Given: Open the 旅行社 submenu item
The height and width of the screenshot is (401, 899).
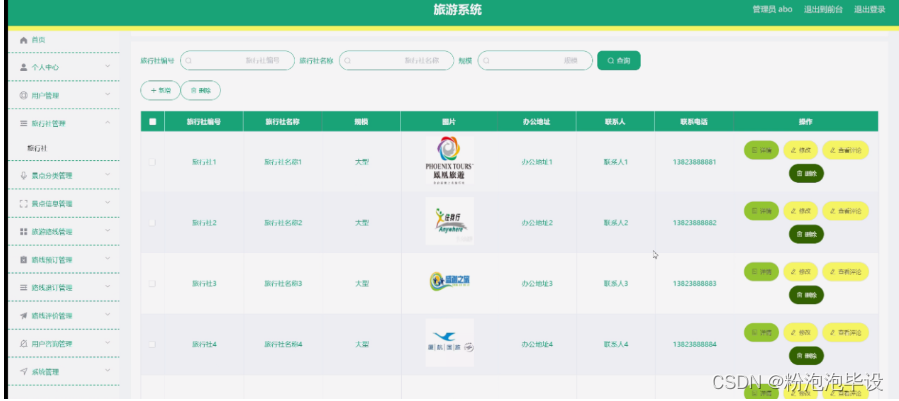Looking at the screenshot, I should coord(36,148).
